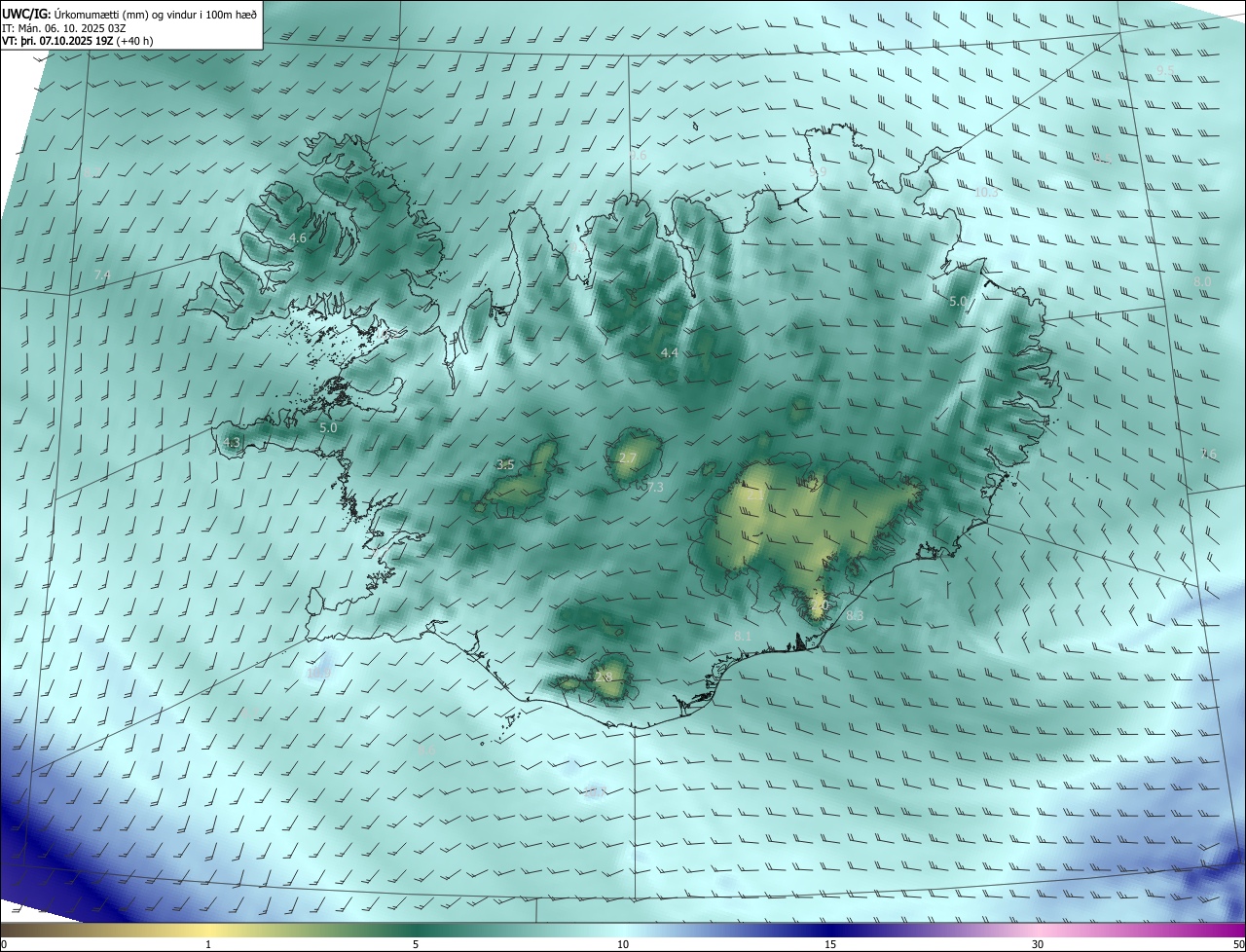Click the 4.3 value on Snæfellsnes tip
Viewport: 1246px width, 952px height.
[232, 442]
